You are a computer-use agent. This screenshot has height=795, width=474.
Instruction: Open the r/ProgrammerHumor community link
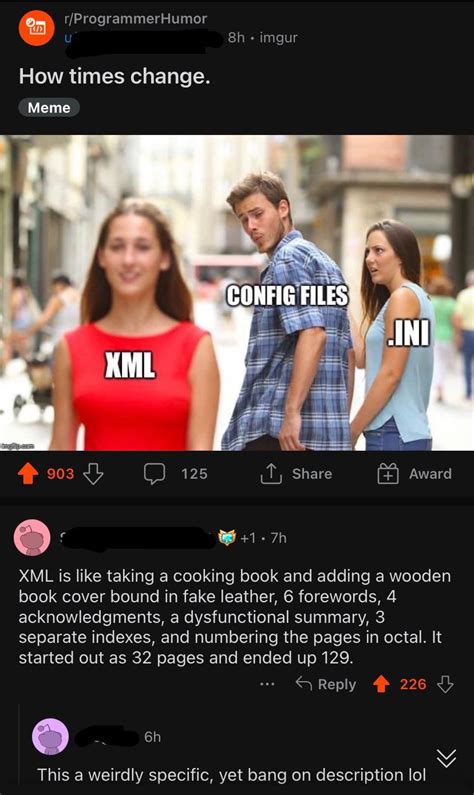pos(135,19)
